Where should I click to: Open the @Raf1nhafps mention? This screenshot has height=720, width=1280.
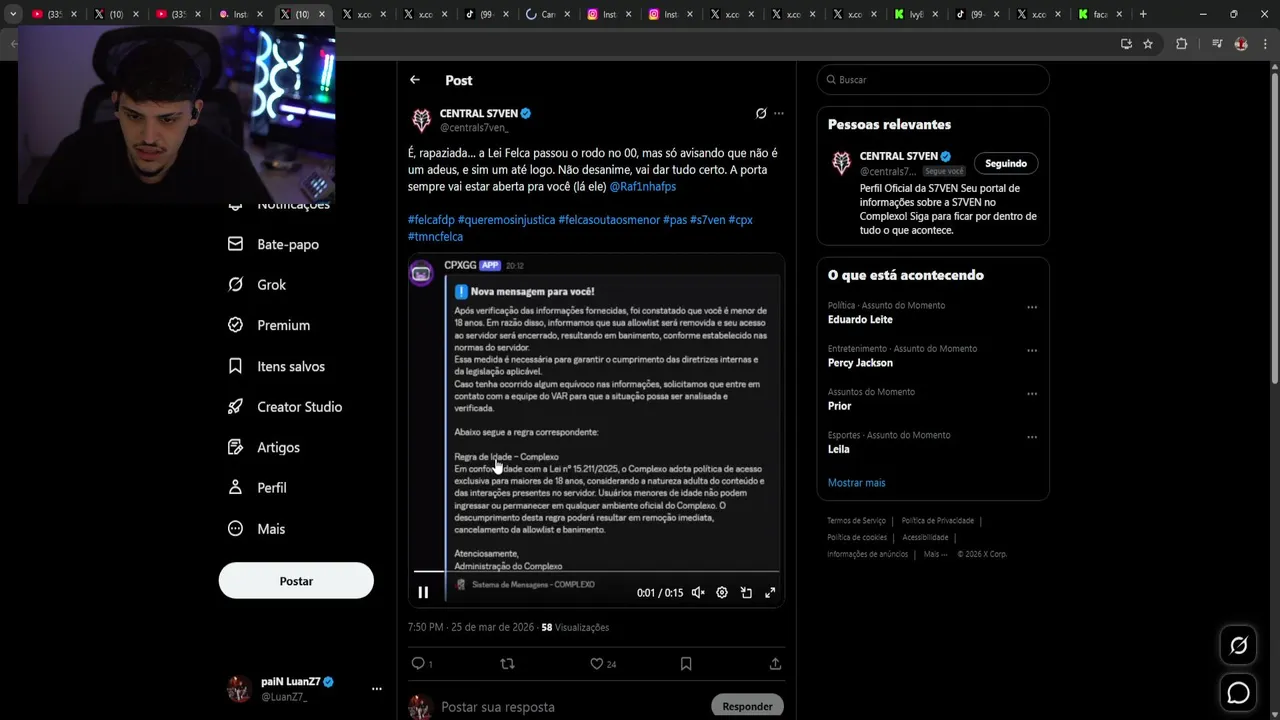click(x=643, y=187)
